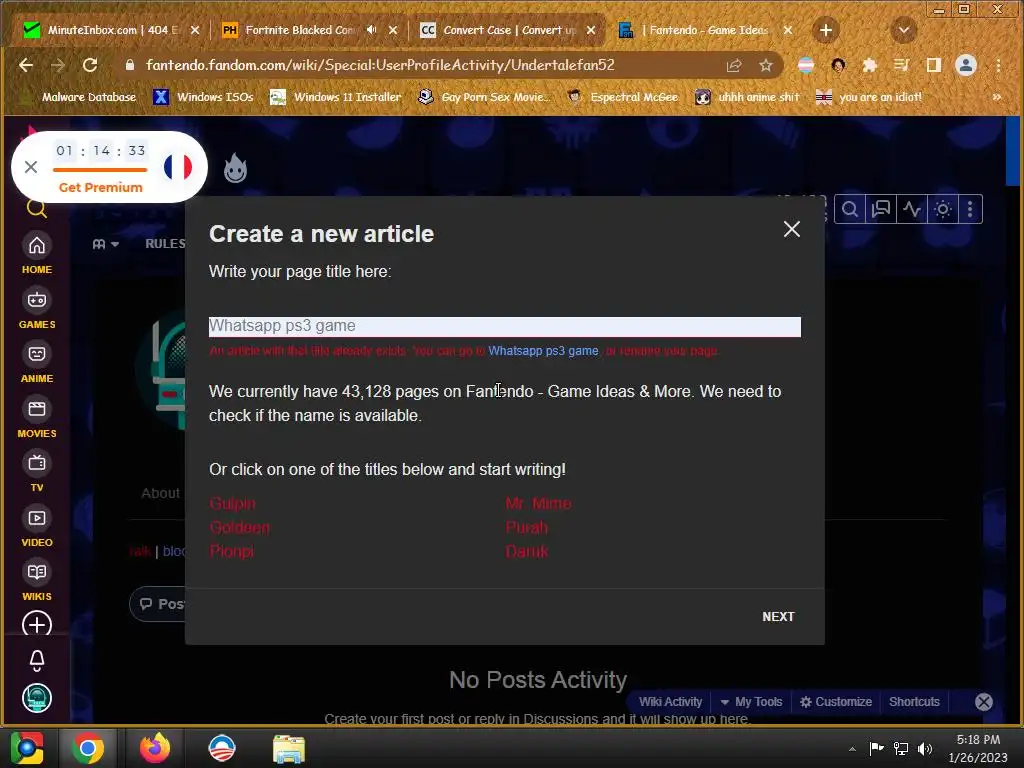The height and width of the screenshot is (768, 1024).
Task: Open the GAMES sidebar section
Action: pos(37,309)
